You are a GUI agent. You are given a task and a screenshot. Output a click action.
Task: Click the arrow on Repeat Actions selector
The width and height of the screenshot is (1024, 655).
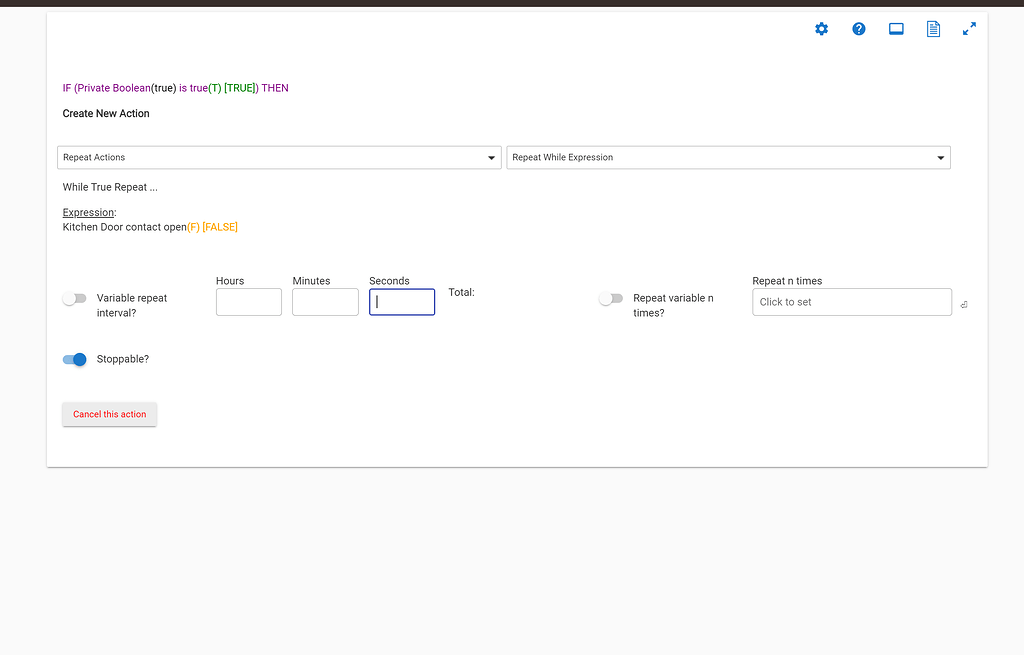pos(491,158)
